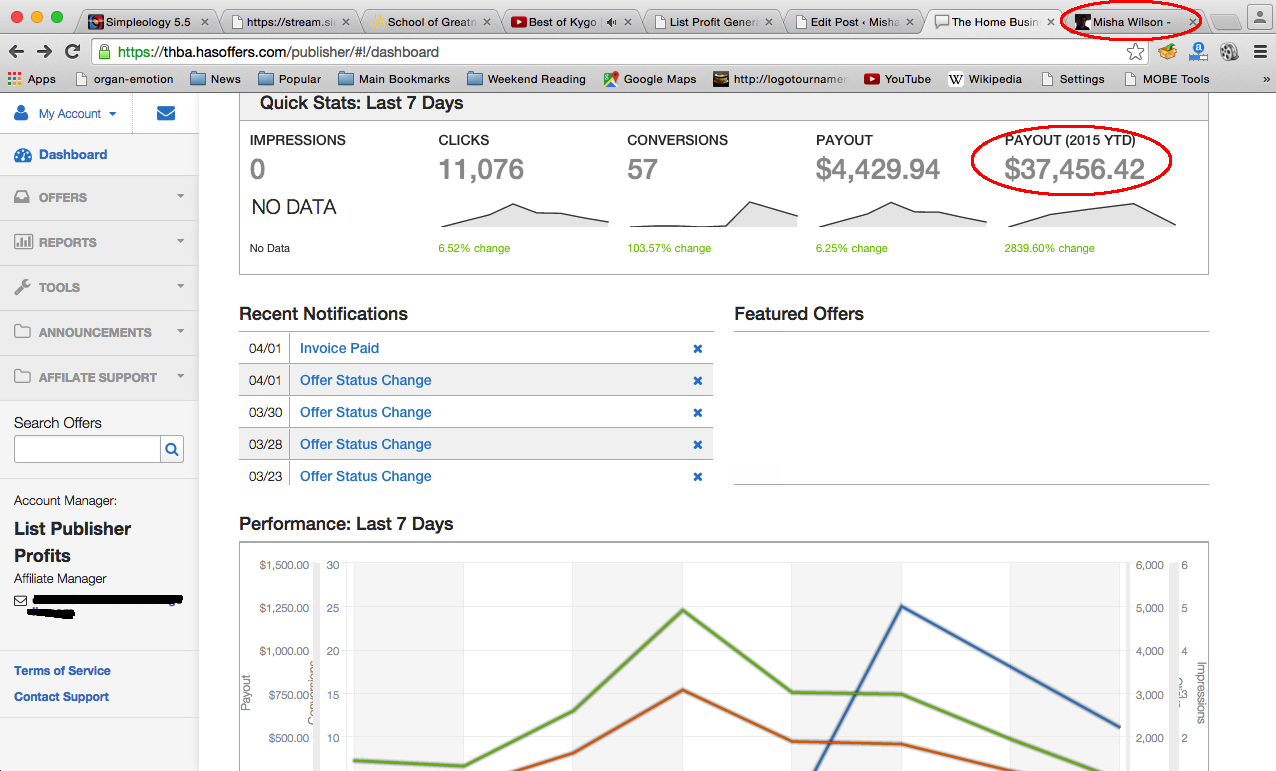The image size is (1276, 771).
Task: Expand the ANNOUNCEMENTS sidebar menu
Action: coord(98,332)
